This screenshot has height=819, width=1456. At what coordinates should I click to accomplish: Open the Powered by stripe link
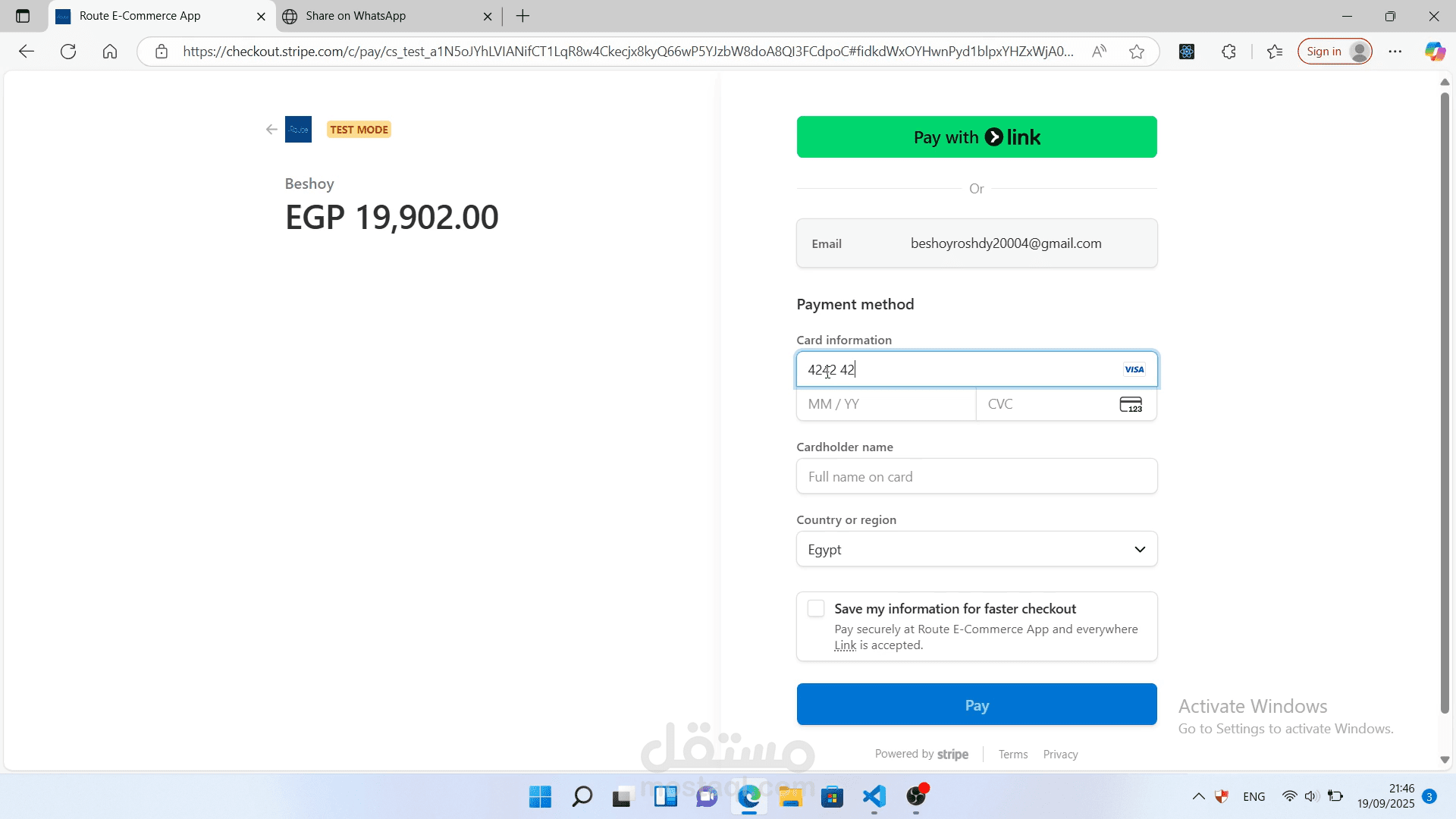pos(921,755)
